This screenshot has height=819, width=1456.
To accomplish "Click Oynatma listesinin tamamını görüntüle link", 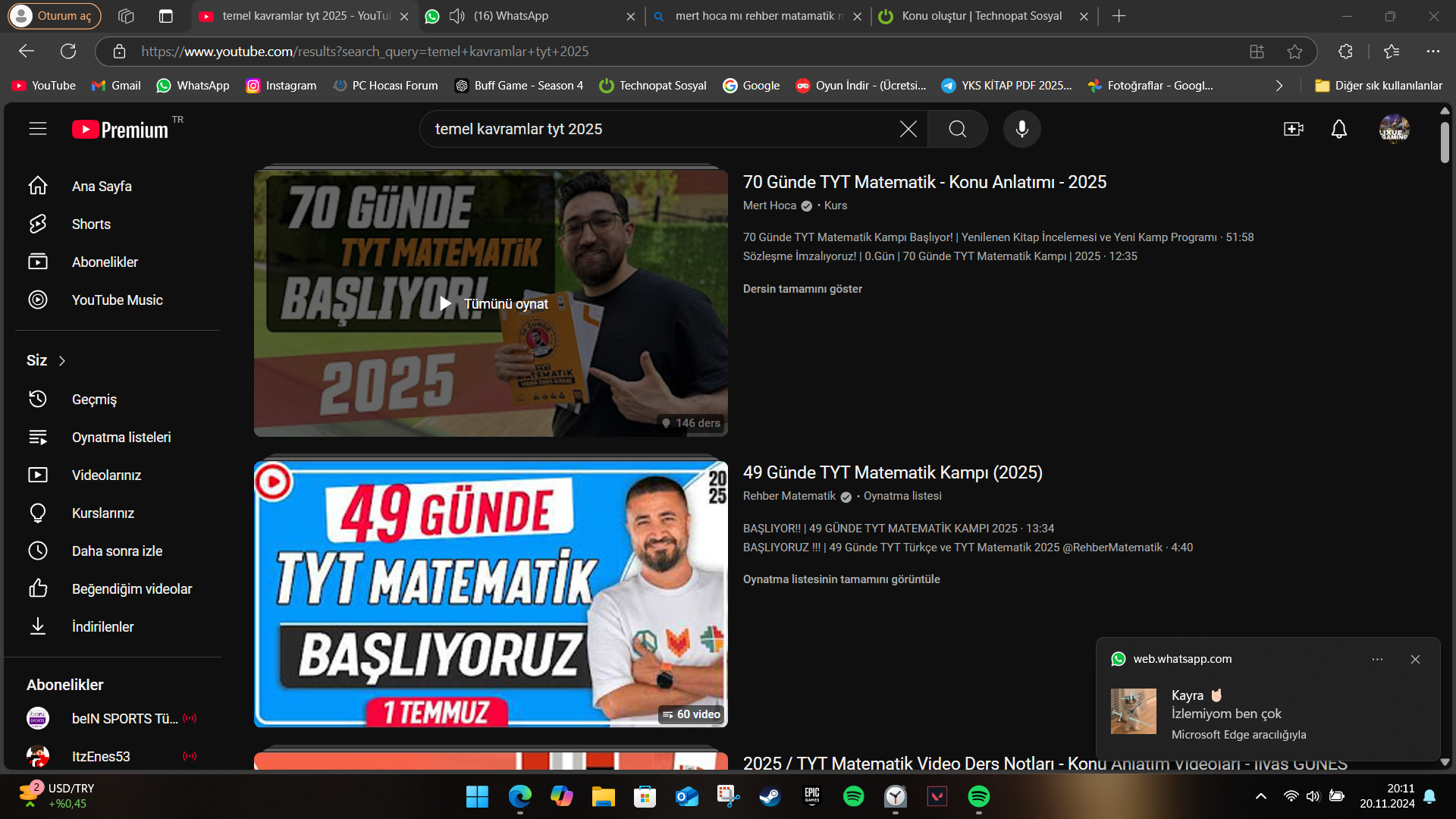I will click(841, 579).
